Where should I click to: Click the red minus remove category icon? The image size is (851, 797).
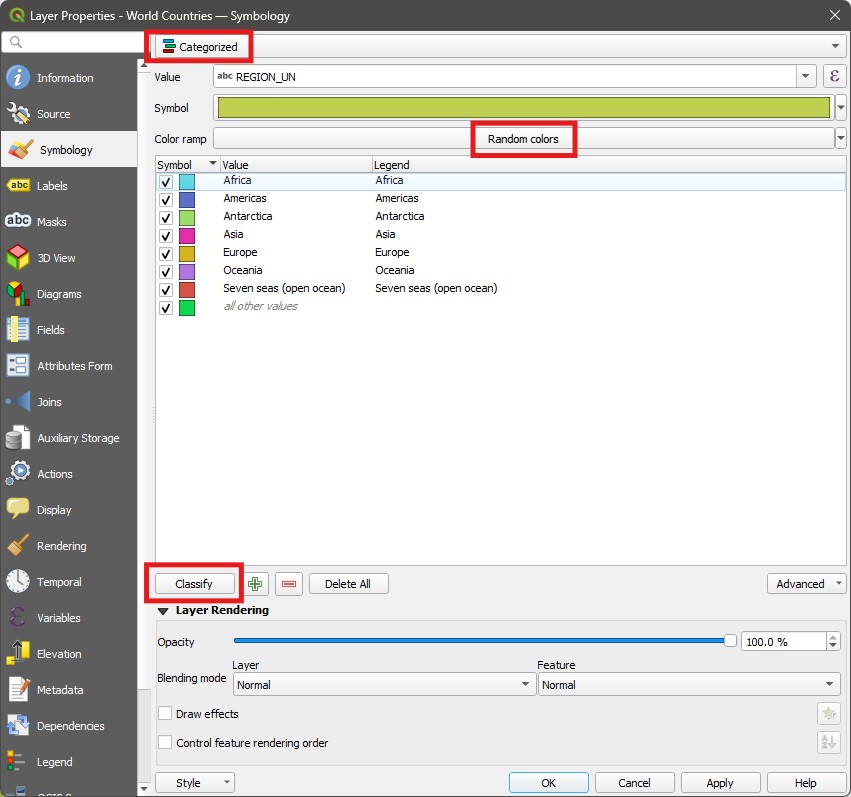289,584
